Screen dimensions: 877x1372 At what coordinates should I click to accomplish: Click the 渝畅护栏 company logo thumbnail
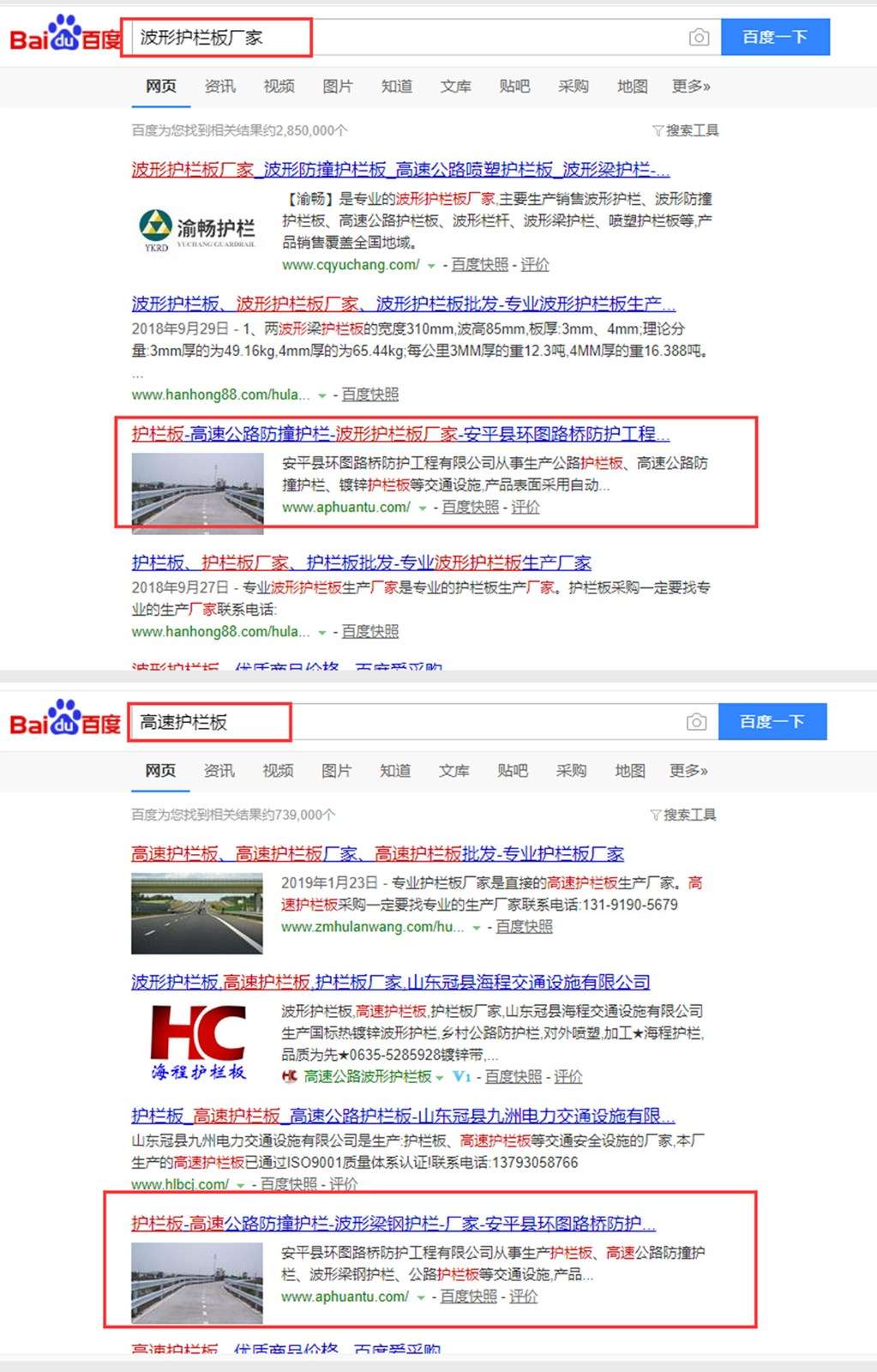click(x=198, y=229)
